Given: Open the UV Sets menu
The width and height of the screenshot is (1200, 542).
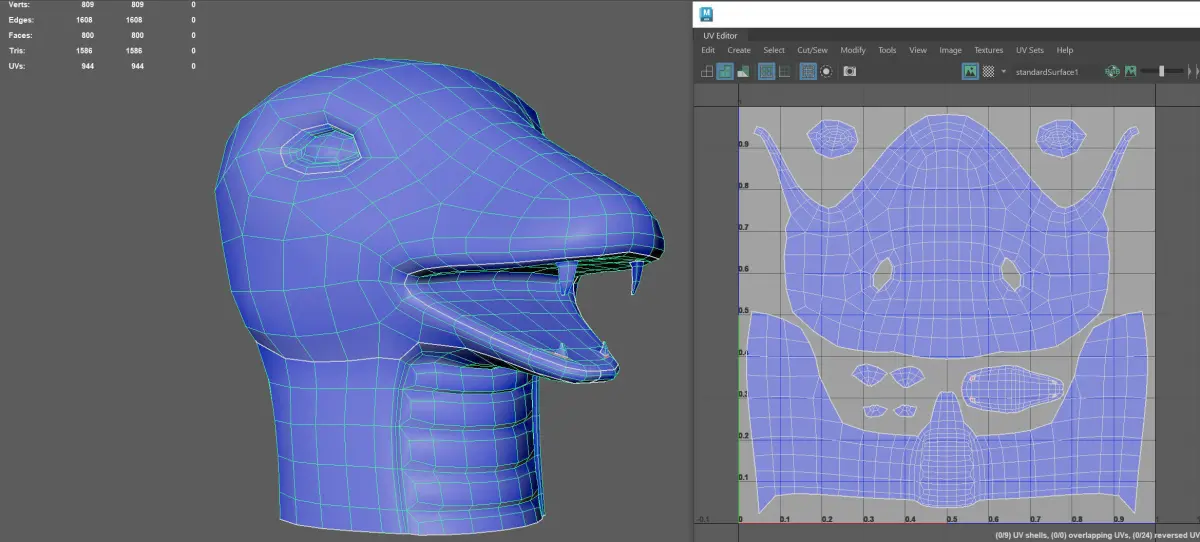Looking at the screenshot, I should (x=1031, y=50).
